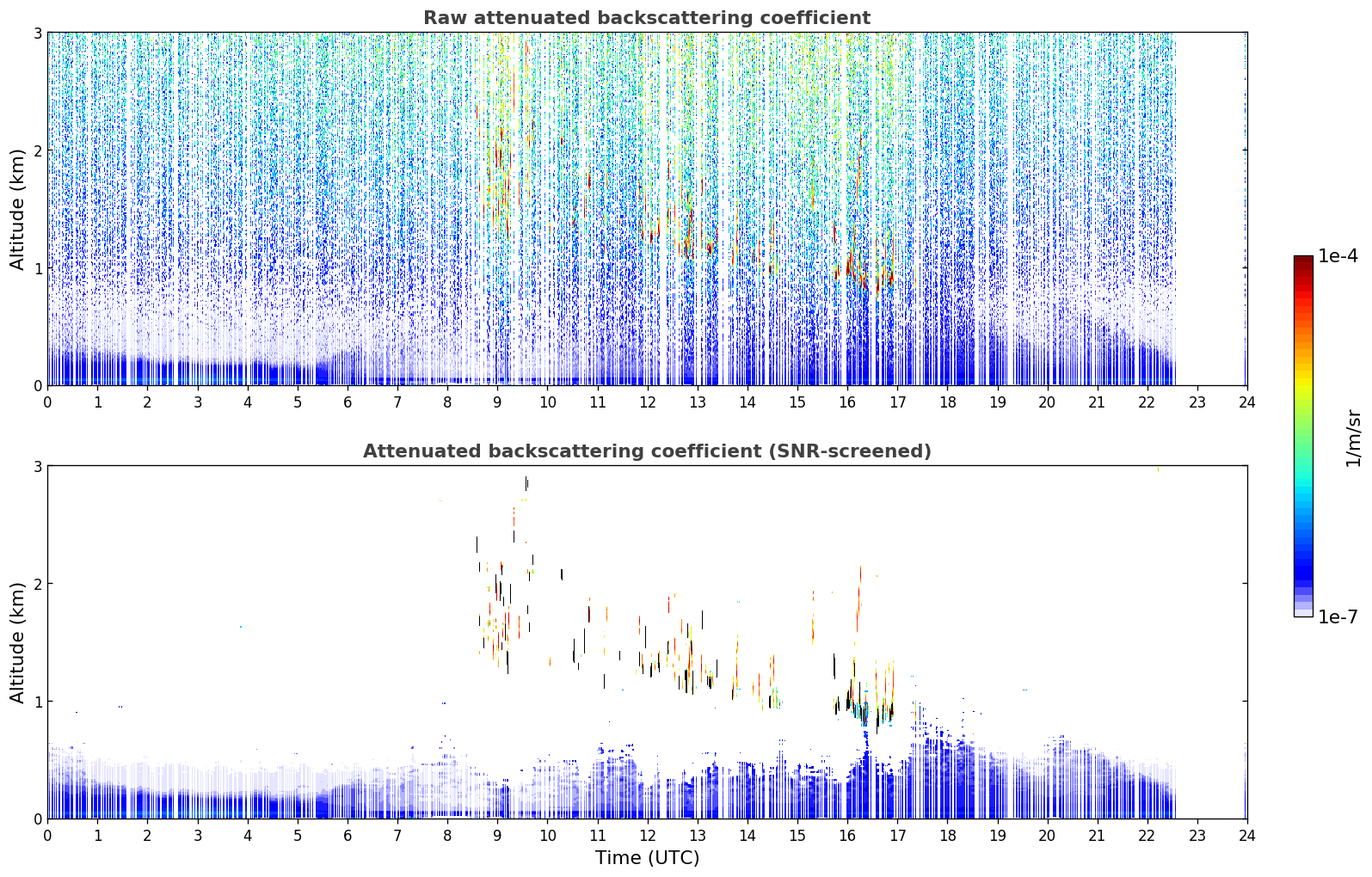Click the dark red top of colorbar
1372x877 pixels.
pos(1303,261)
